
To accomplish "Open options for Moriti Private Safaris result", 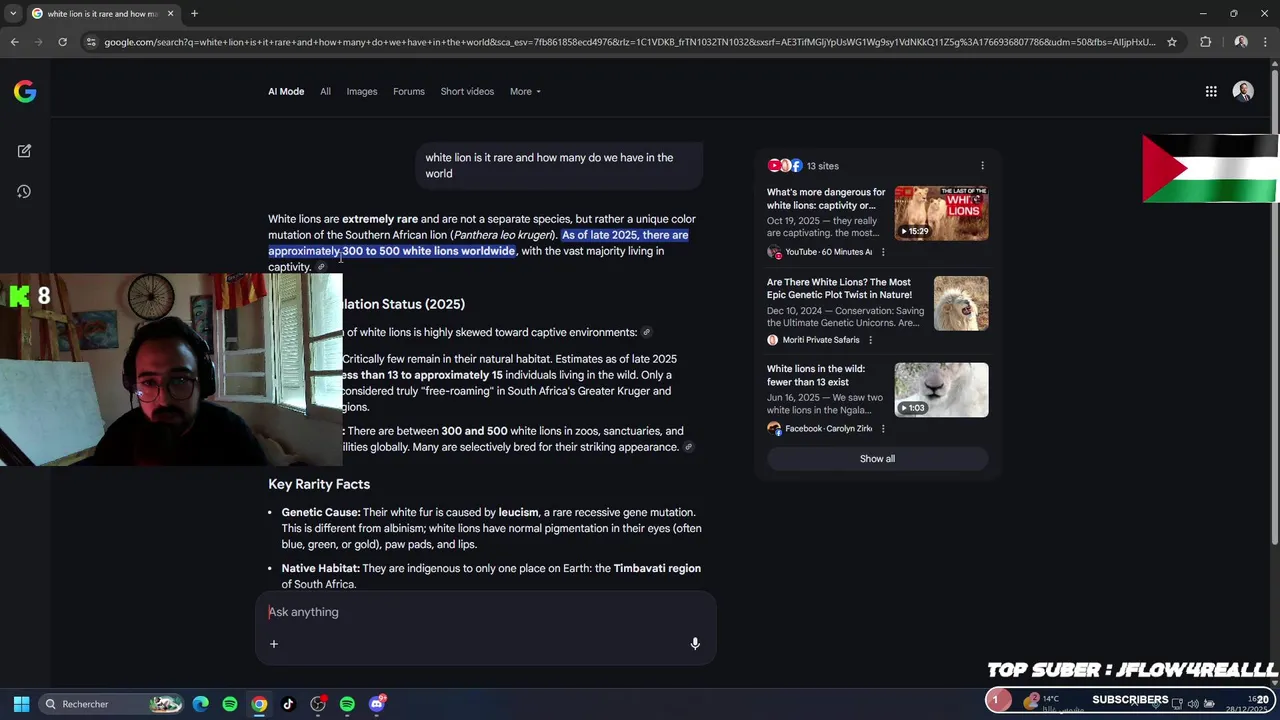I will (x=870, y=340).
